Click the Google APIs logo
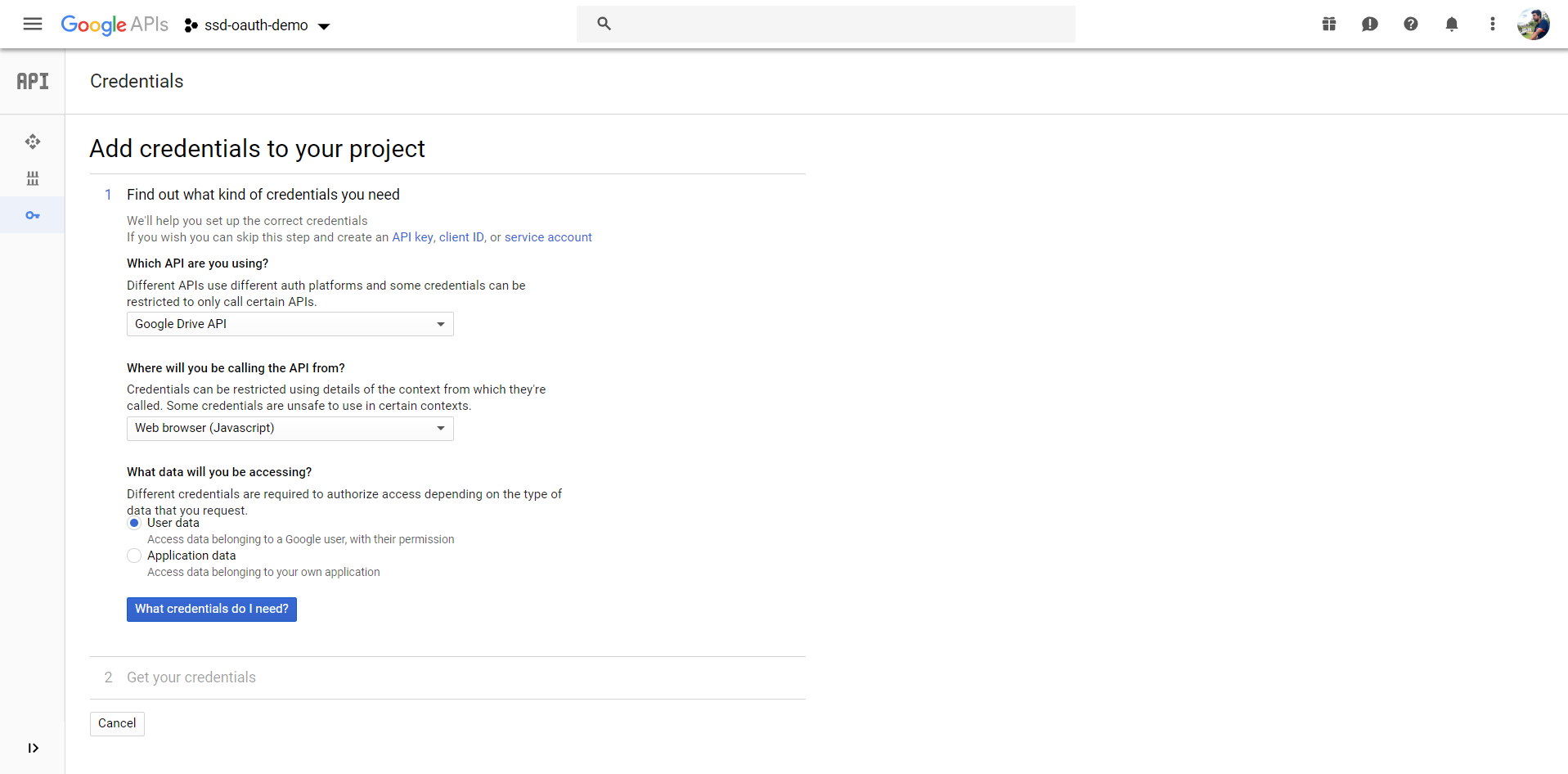The image size is (1568, 774). [x=115, y=25]
